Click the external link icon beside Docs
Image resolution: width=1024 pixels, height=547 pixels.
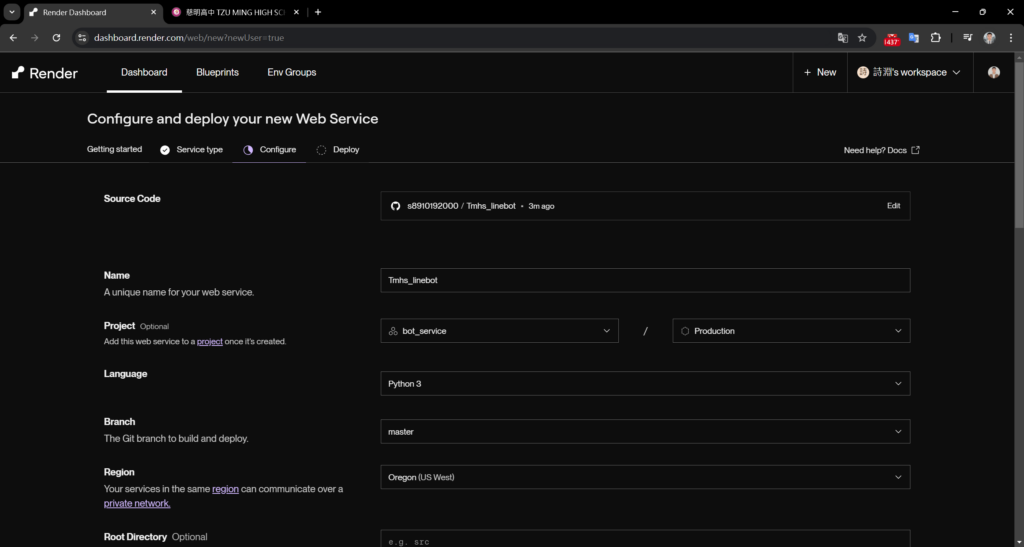coord(916,150)
